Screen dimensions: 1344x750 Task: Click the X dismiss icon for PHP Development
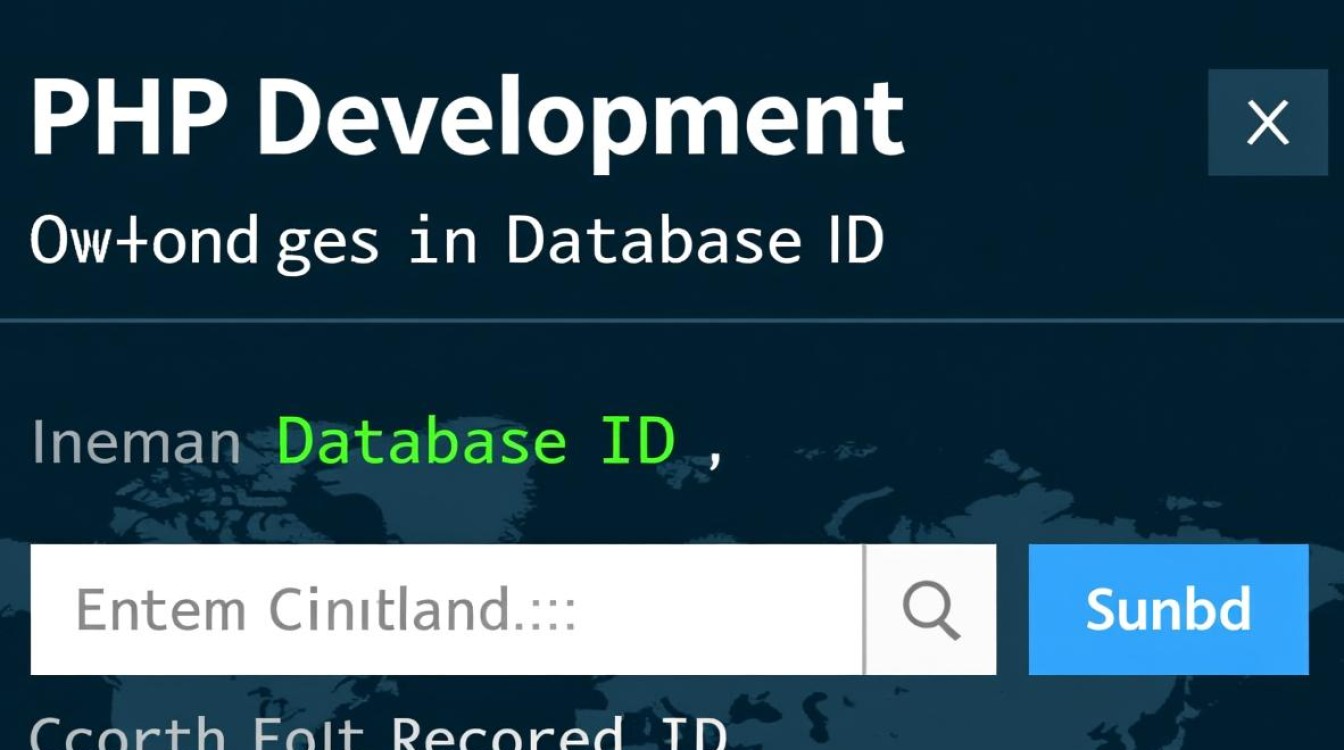(x=1267, y=122)
